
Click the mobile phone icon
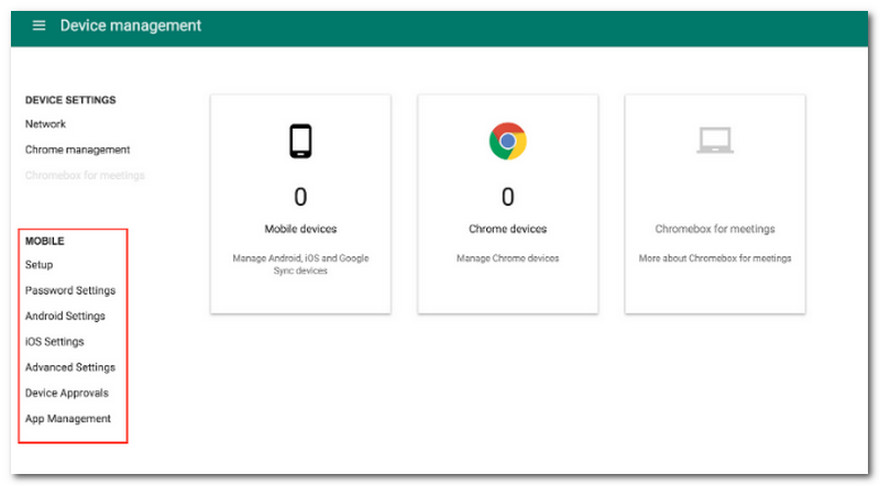(x=300, y=141)
